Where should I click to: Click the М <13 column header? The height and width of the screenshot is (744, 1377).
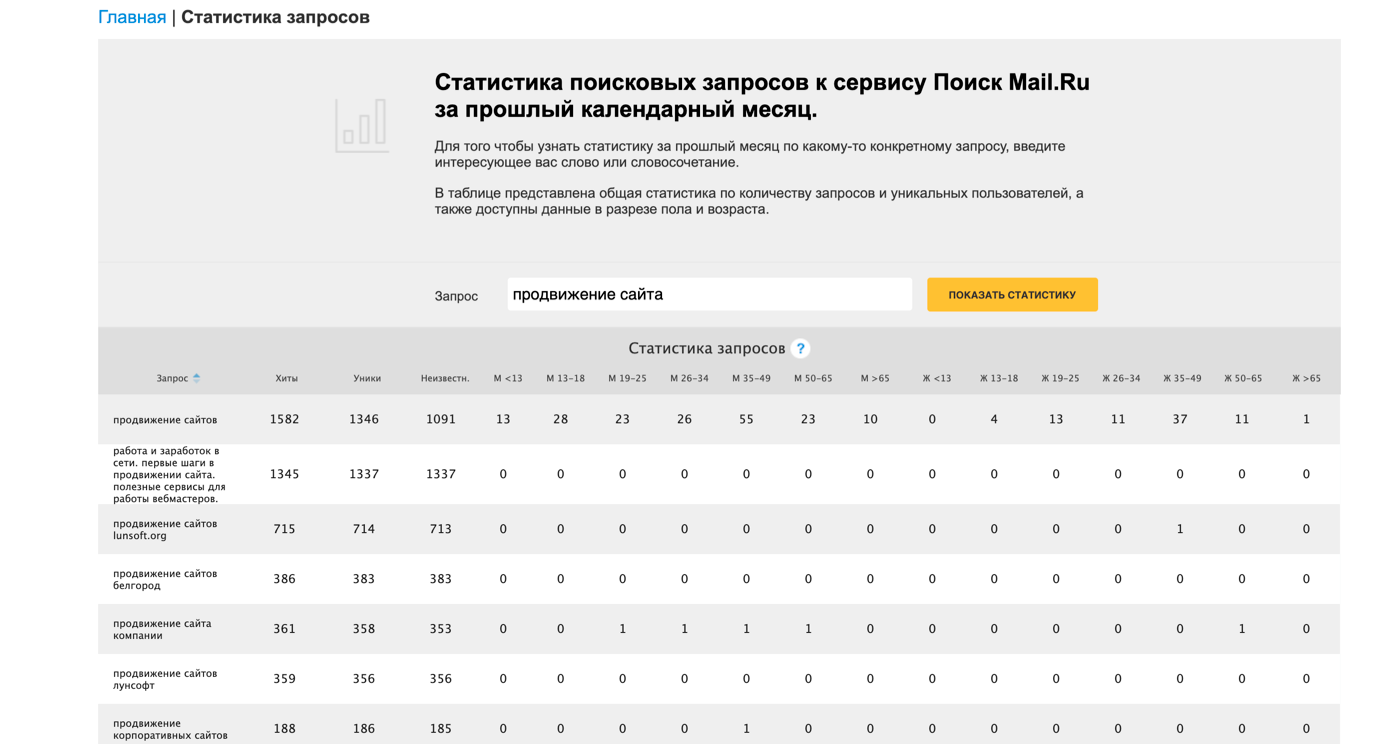(x=508, y=378)
